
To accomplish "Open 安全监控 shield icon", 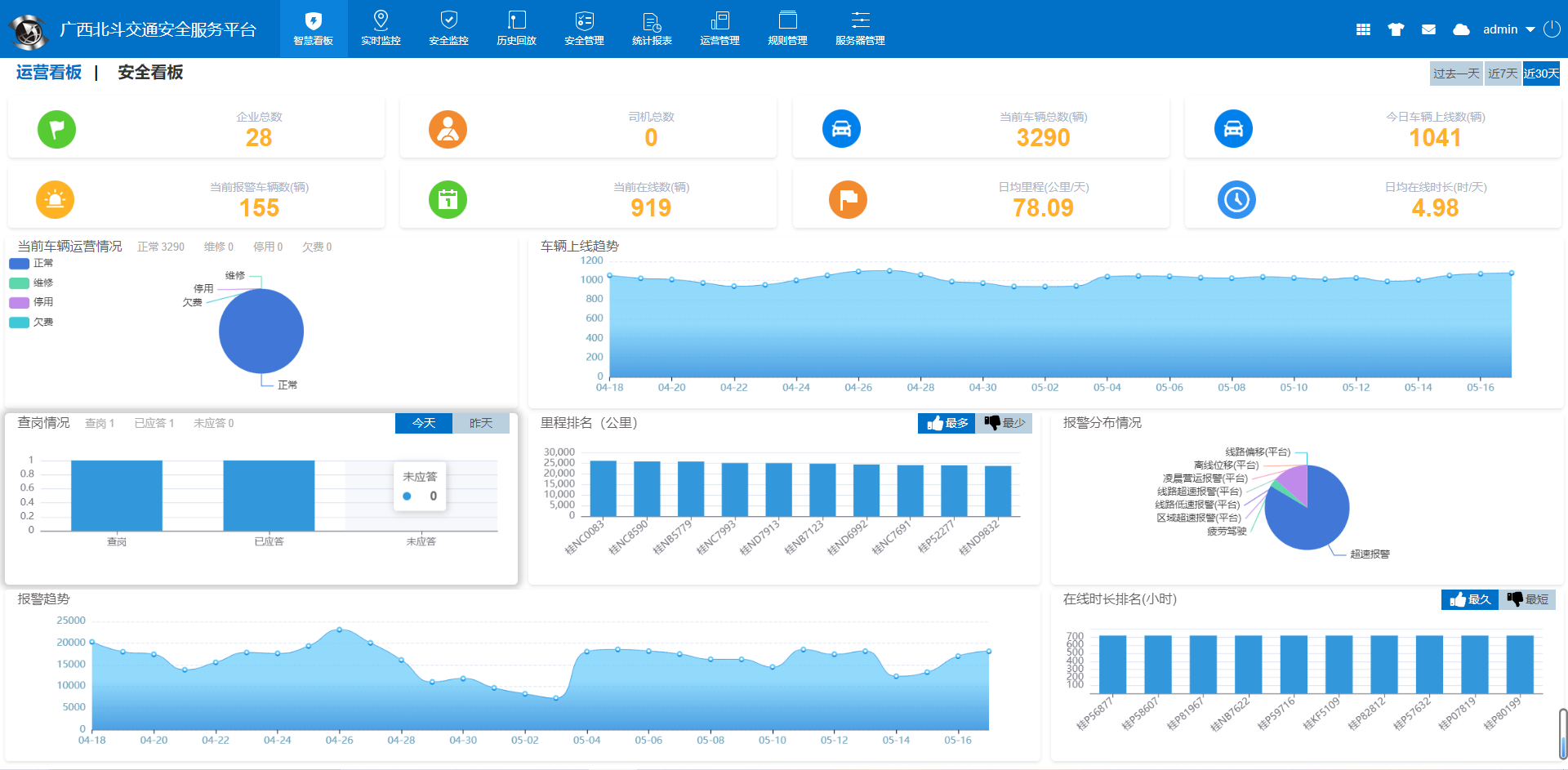I will point(448,20).
